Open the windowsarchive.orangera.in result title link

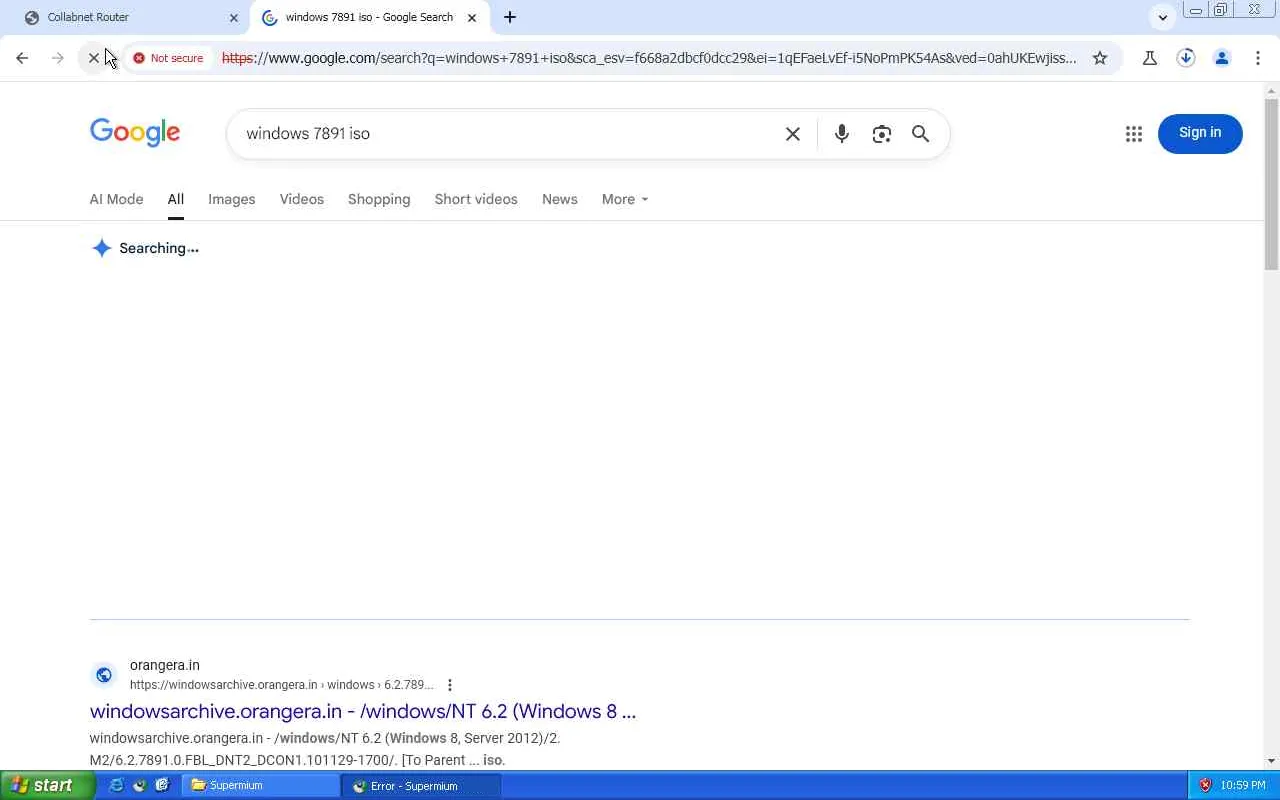click(x=363, y=711)
